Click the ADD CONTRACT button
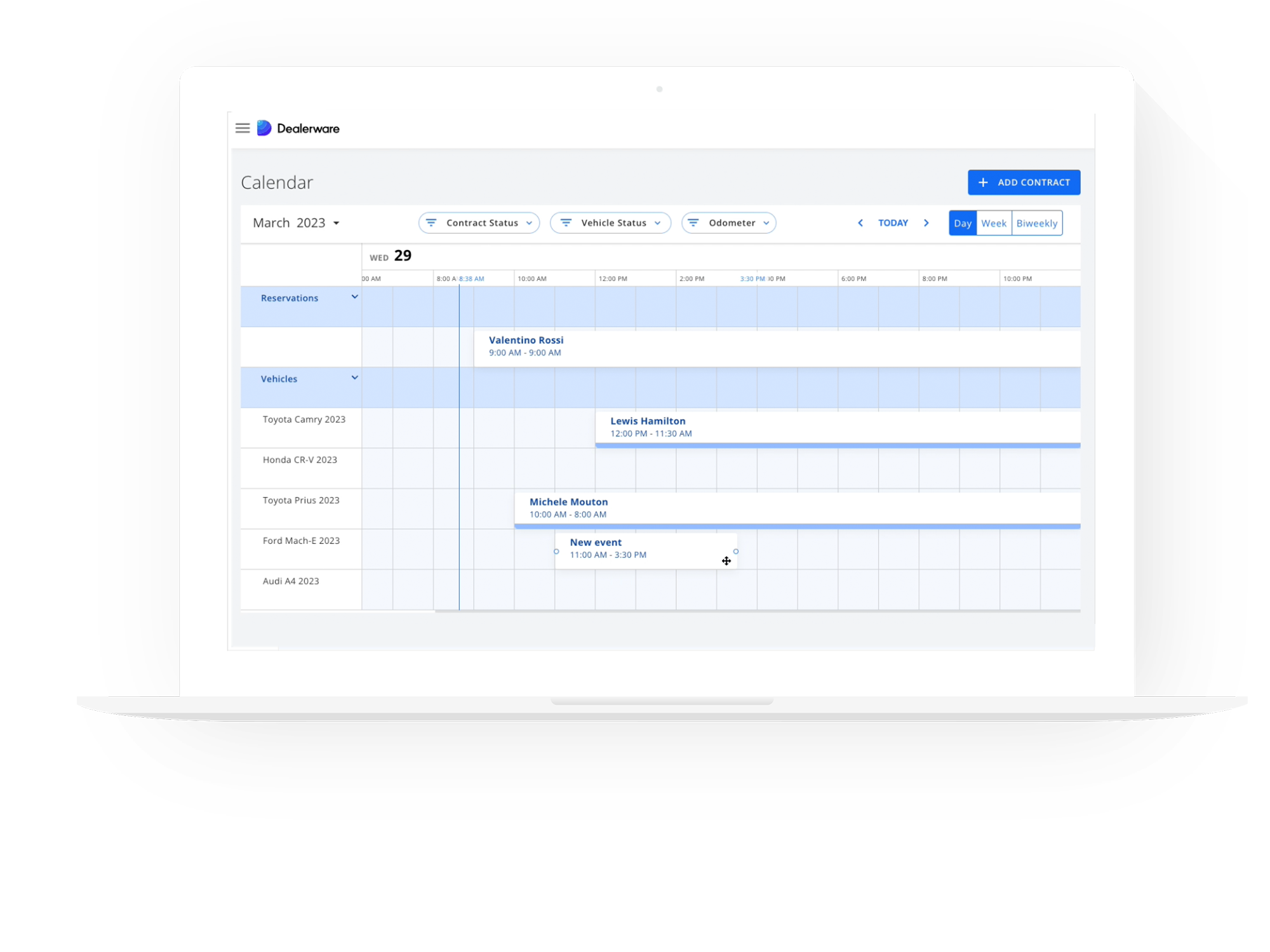1270x952 pixels. coord(1024,182)
